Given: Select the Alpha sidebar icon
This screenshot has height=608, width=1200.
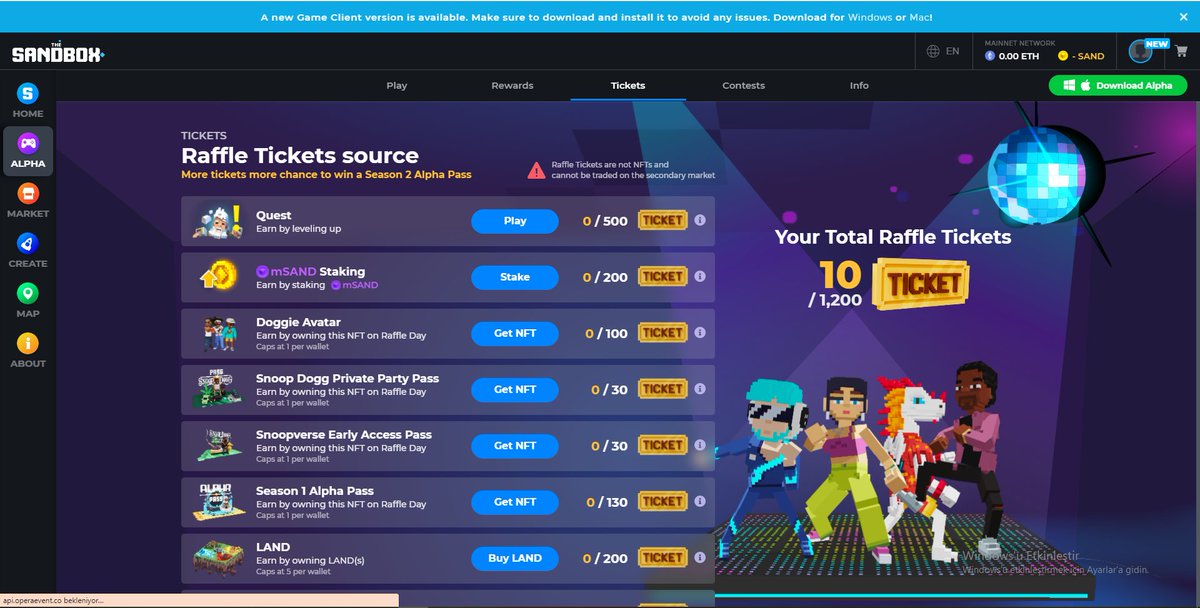Looking at the screenshot, I should [28, 151].
